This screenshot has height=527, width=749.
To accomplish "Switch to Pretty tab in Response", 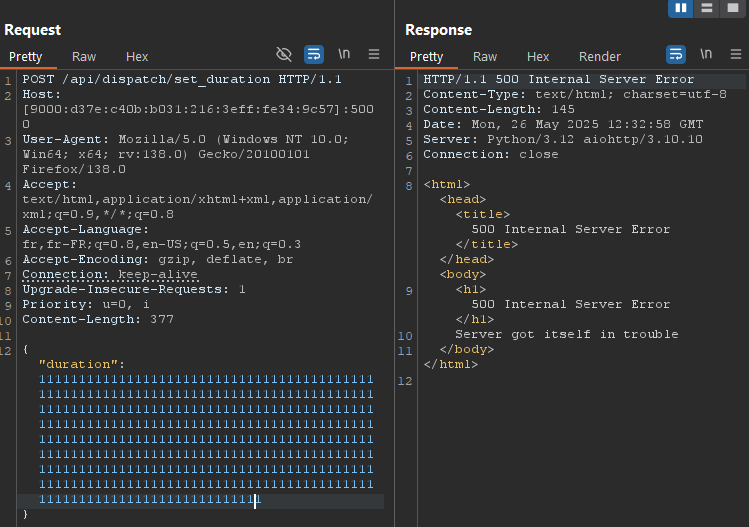I will (427, 56).
